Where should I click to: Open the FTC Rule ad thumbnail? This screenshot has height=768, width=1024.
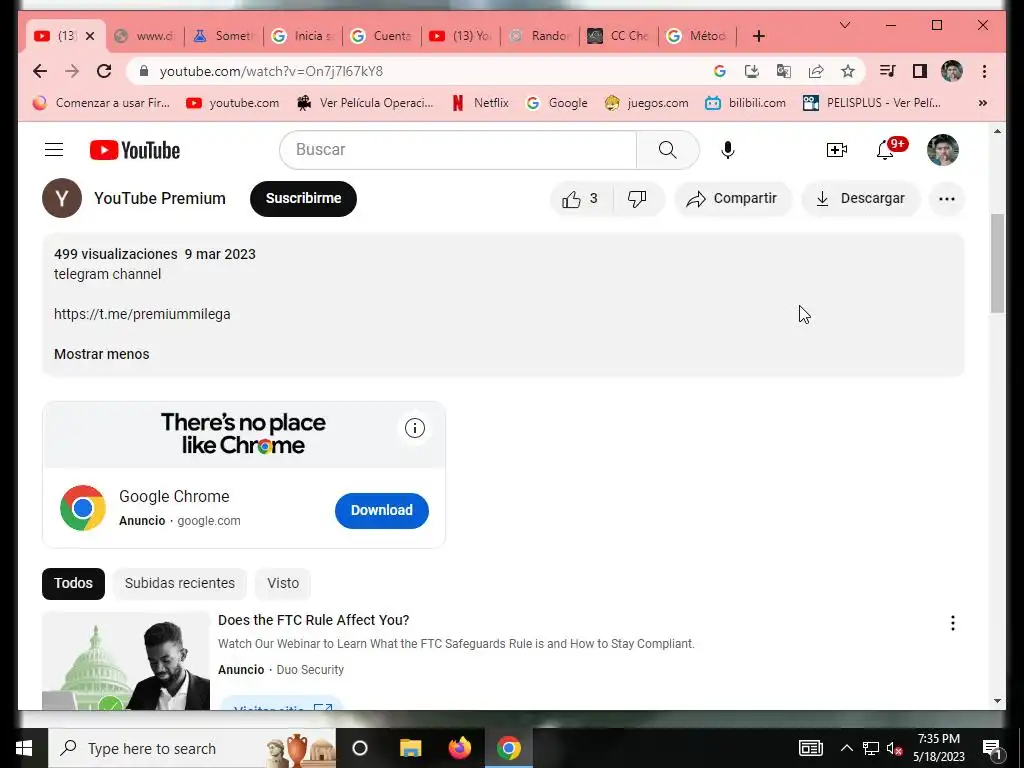pyautogui.click(x=126, y=661)
